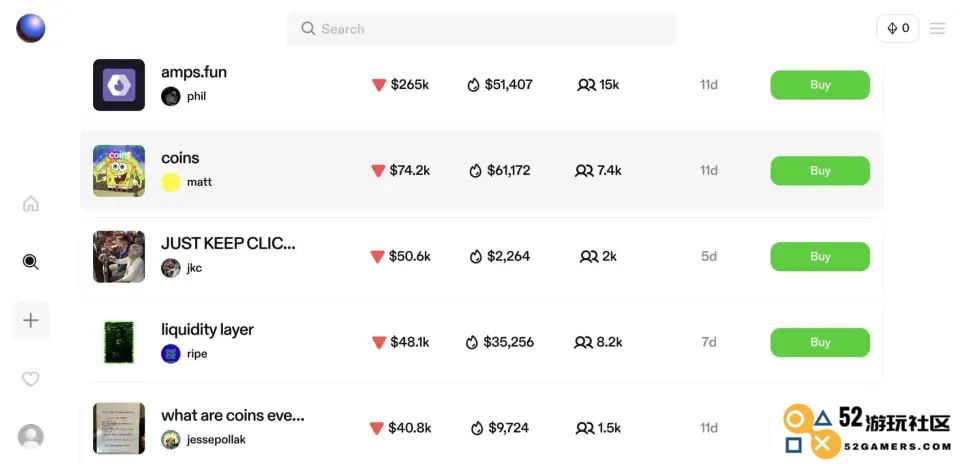
Task: Open the SpongeBob coins thumbnail
Action: tap(119, 170)
